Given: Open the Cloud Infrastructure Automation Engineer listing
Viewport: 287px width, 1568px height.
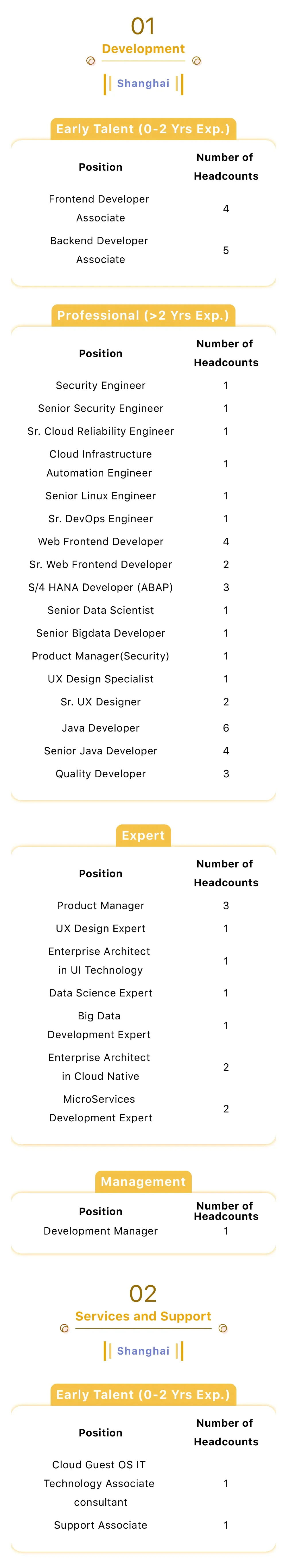Looking at the screenshot, I should point(100,463).
